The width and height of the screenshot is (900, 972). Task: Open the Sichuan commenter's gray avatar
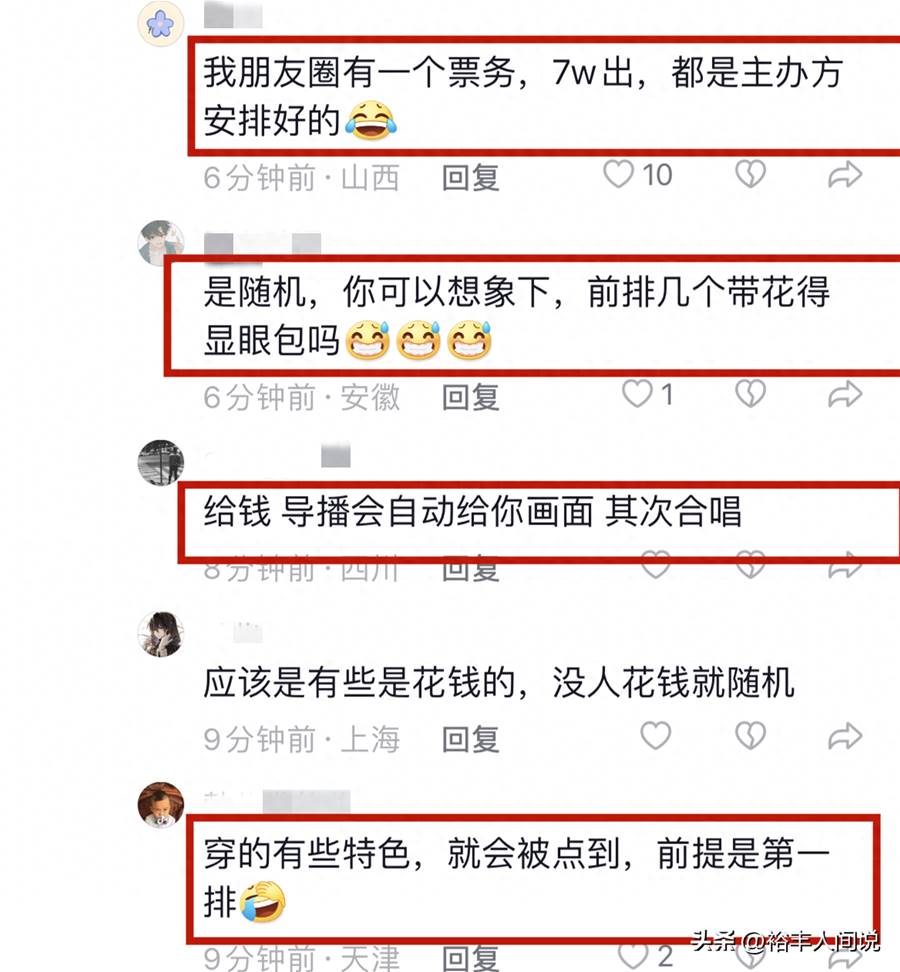161,462
